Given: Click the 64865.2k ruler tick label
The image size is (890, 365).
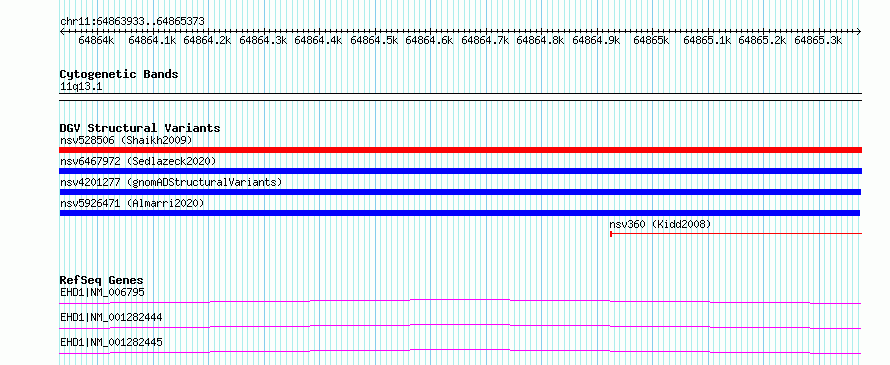Looking at the screenshot, I should tap(762, 40).
